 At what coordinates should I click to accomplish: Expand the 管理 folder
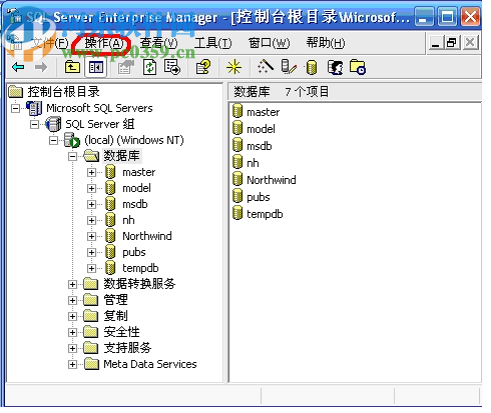click(x=72, y=301)
